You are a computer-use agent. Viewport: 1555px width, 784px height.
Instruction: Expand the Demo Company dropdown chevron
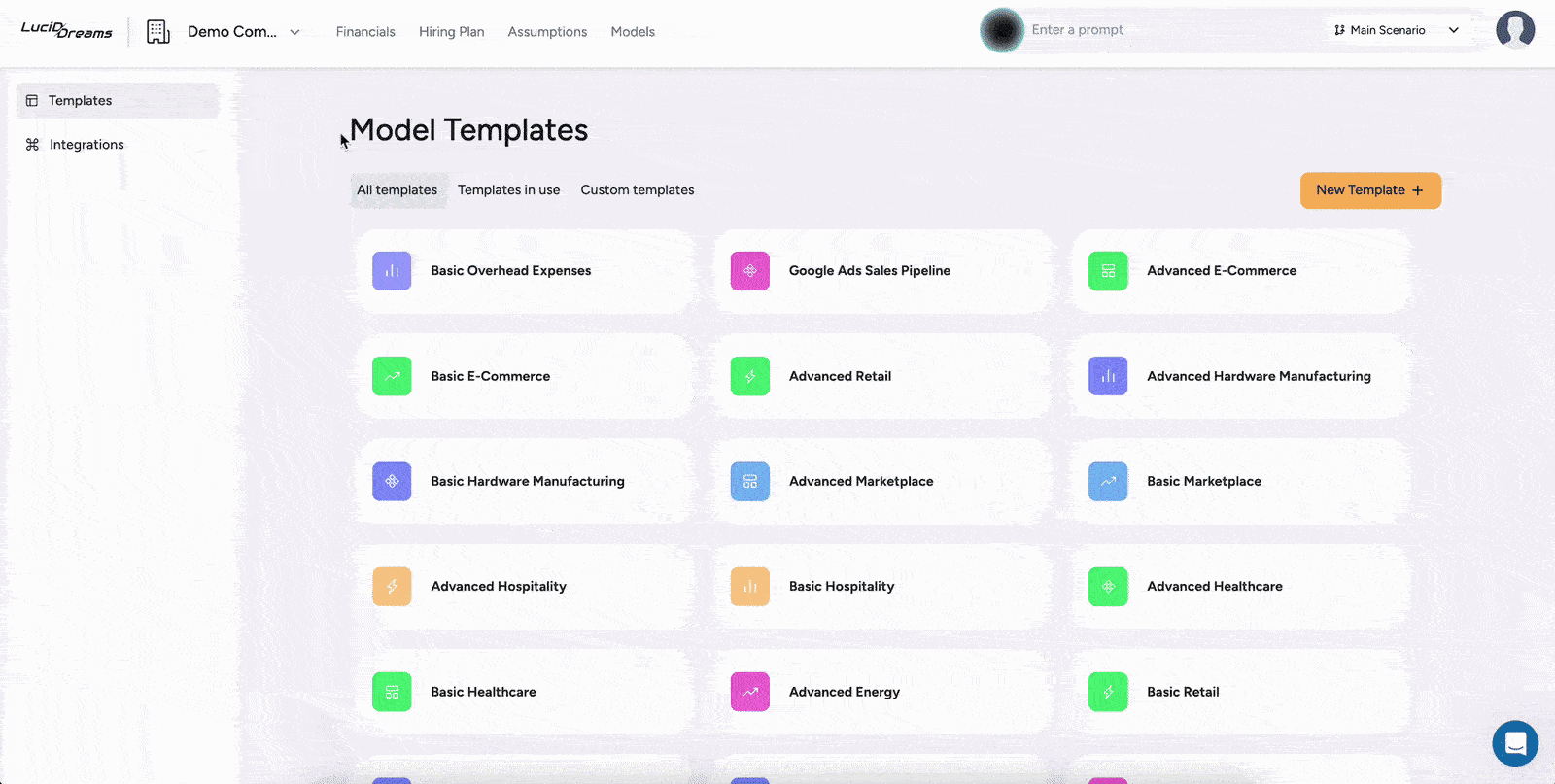tap(294, 32)
